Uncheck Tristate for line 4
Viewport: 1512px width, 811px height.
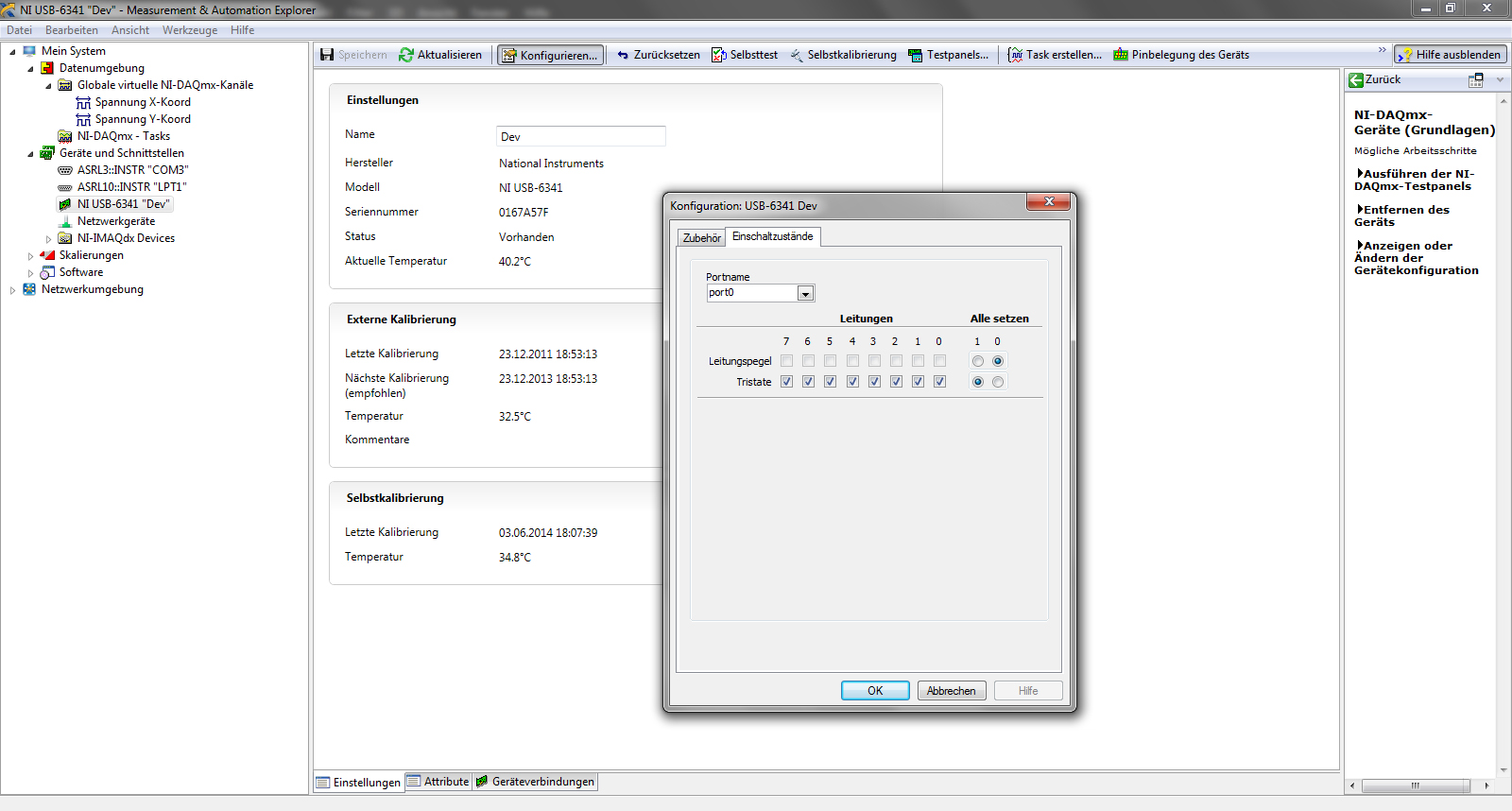click(x=852, y=382)
